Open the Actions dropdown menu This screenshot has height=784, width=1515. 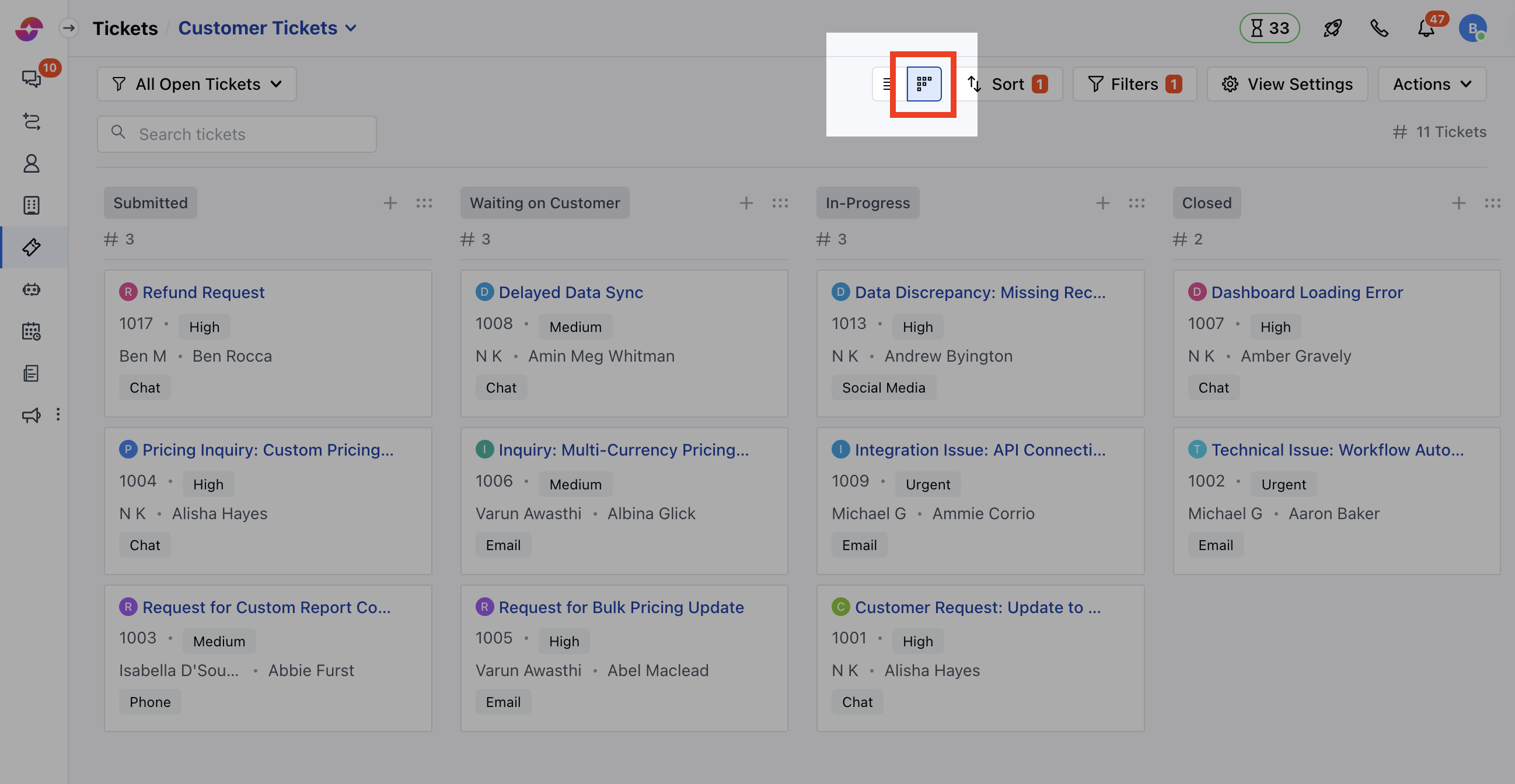[1432, 84]
